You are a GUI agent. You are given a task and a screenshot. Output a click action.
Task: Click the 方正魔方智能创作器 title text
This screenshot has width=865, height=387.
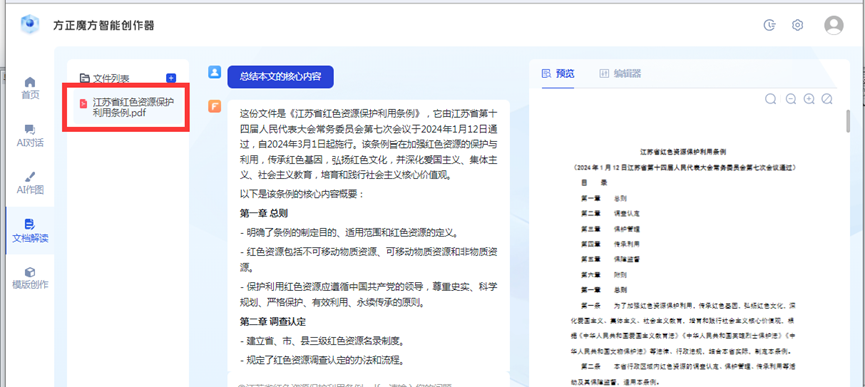[104, 25]
